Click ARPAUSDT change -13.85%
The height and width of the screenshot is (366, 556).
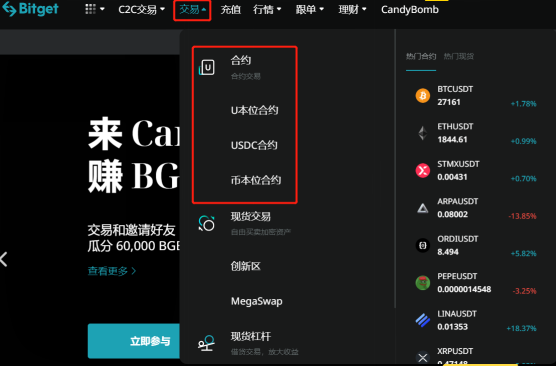(x=522, y=216)
